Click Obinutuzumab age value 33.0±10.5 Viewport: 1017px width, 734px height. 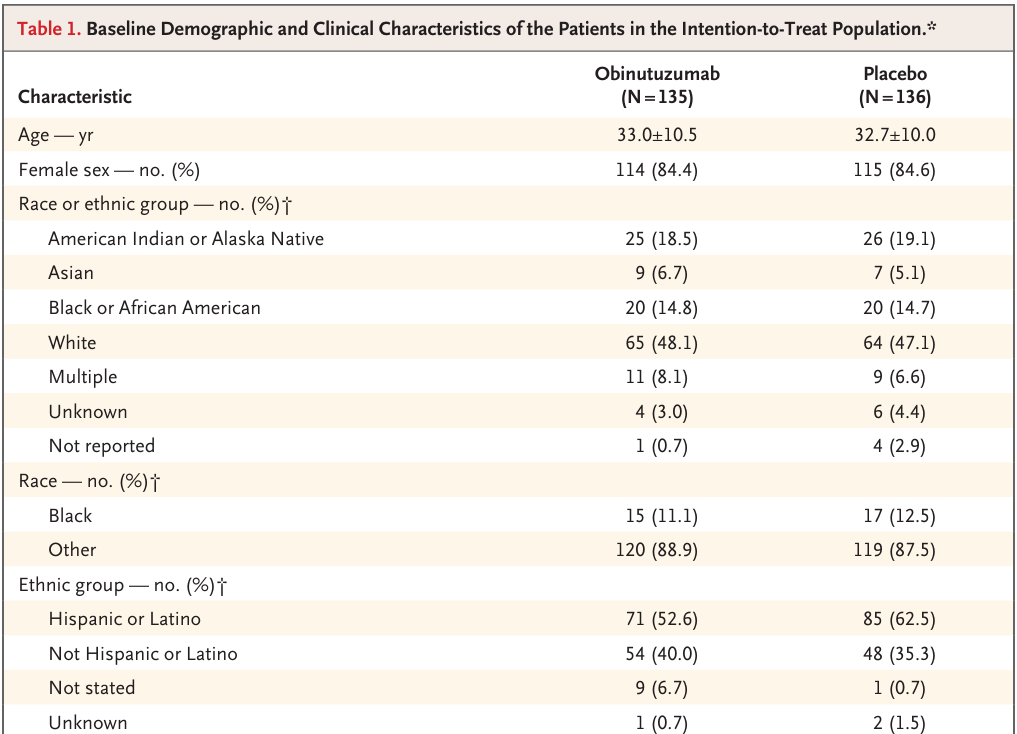657,135
